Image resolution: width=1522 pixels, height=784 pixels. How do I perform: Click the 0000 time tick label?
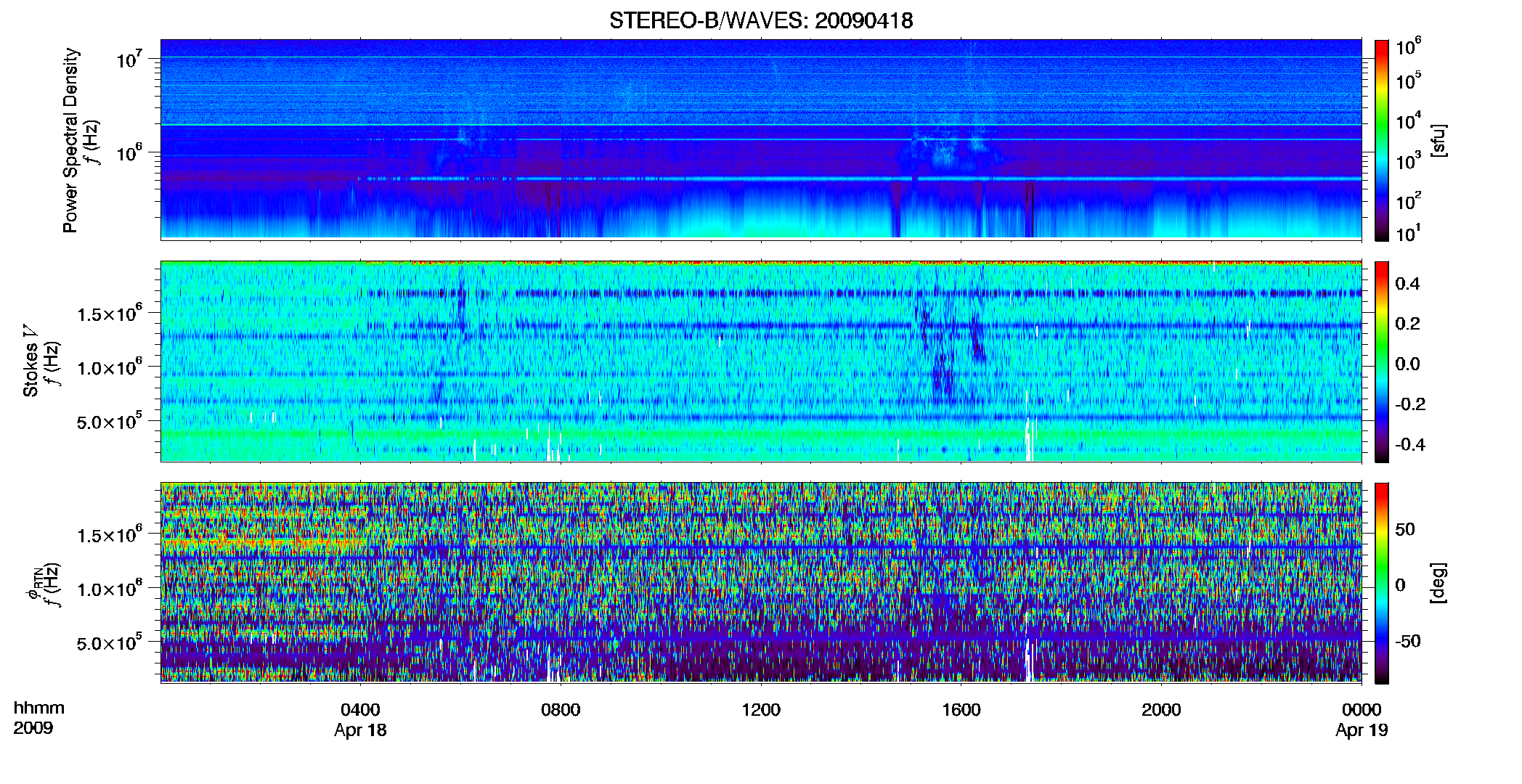pos(1362,709)
